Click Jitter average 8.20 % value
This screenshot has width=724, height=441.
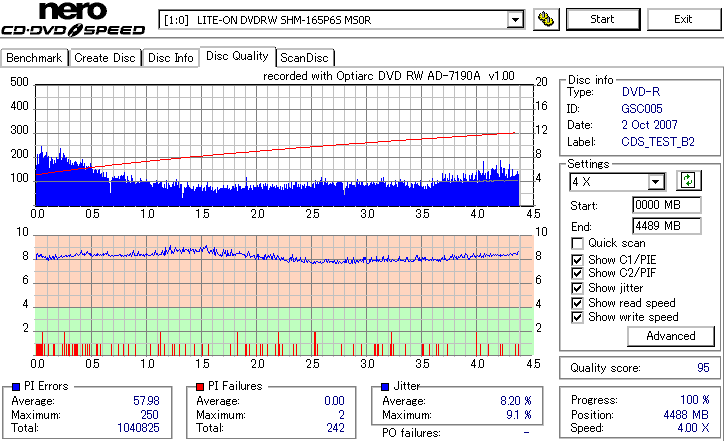516,401
